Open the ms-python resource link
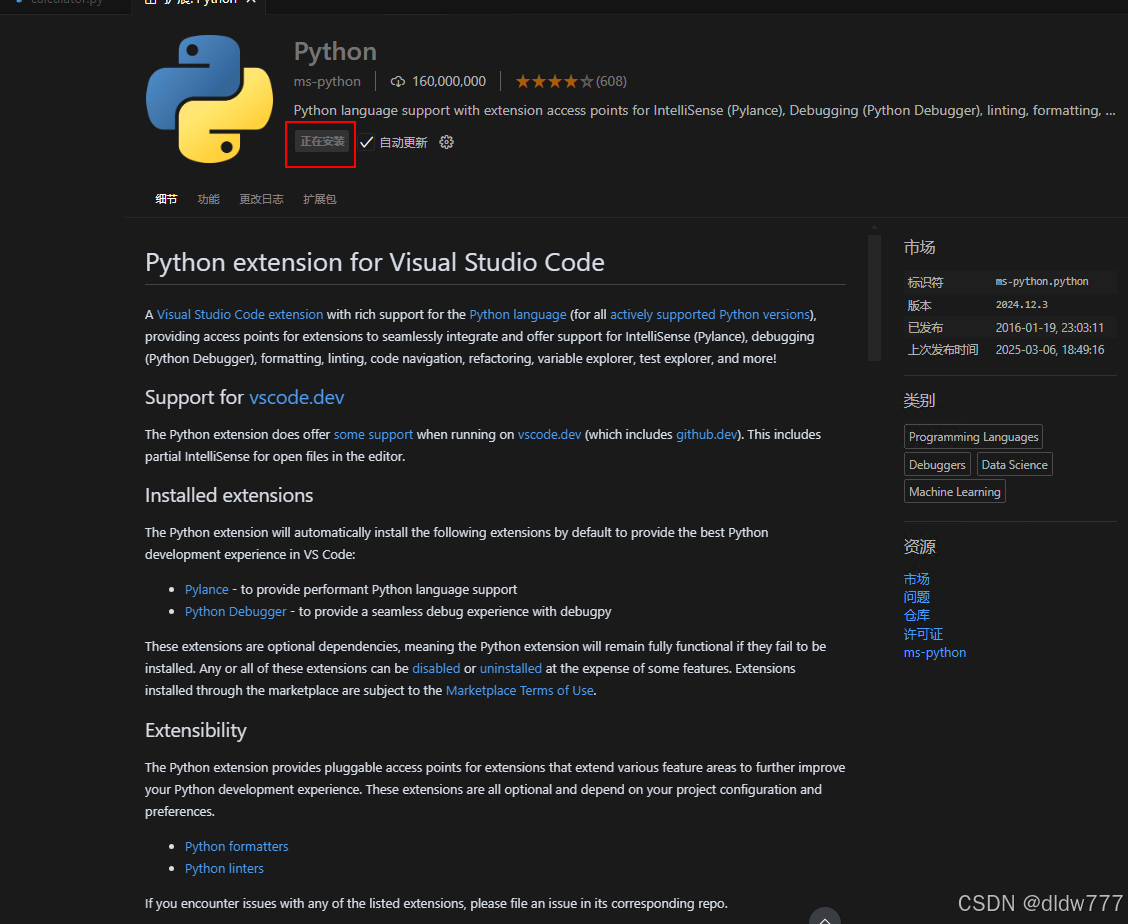The image size is (1128, 924). coord(934,653)
